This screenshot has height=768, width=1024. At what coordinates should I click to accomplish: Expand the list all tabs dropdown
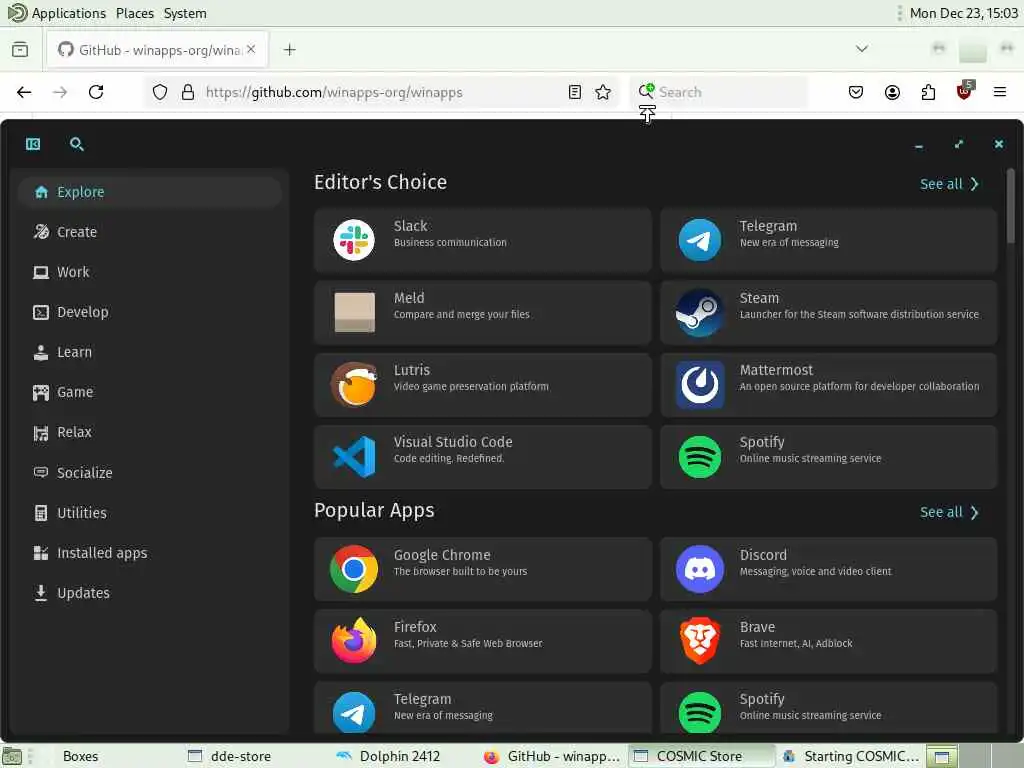(x=862, y=49)
